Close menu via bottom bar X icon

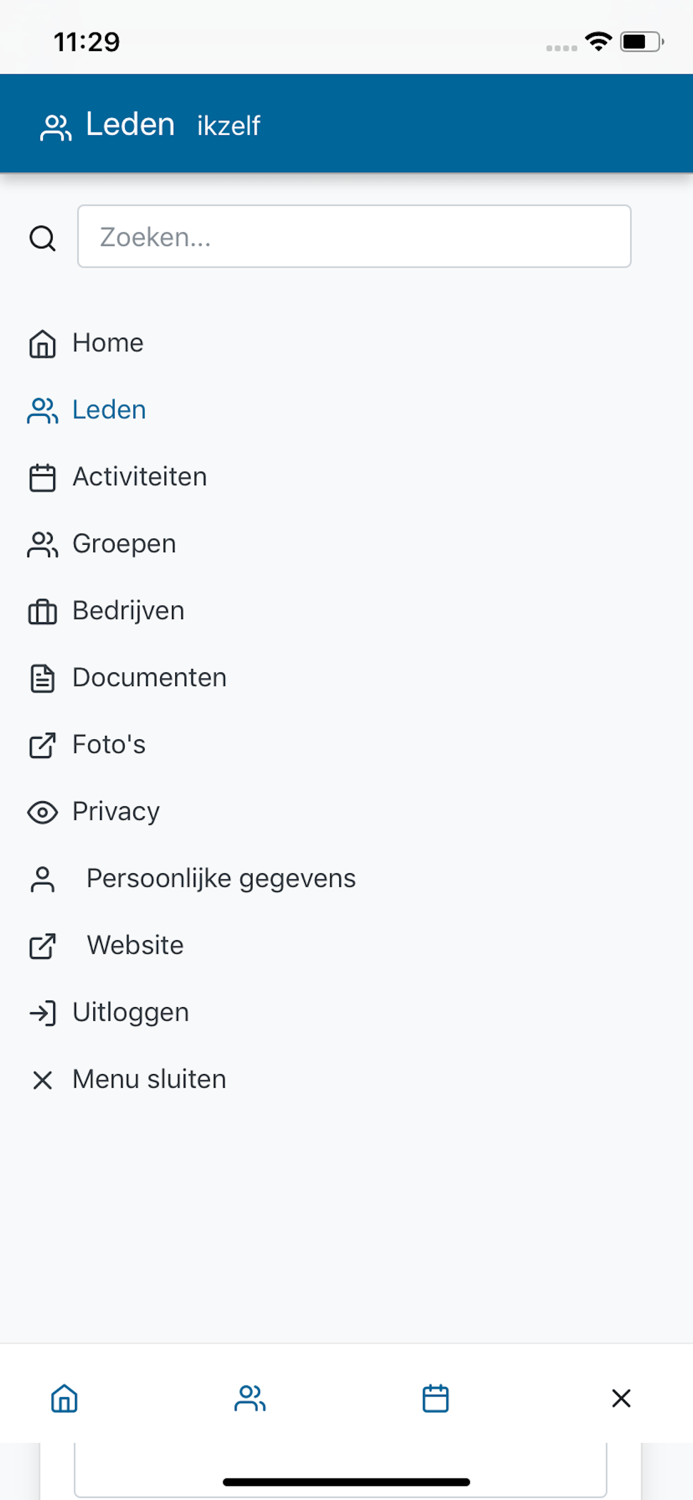[621, 1397]
